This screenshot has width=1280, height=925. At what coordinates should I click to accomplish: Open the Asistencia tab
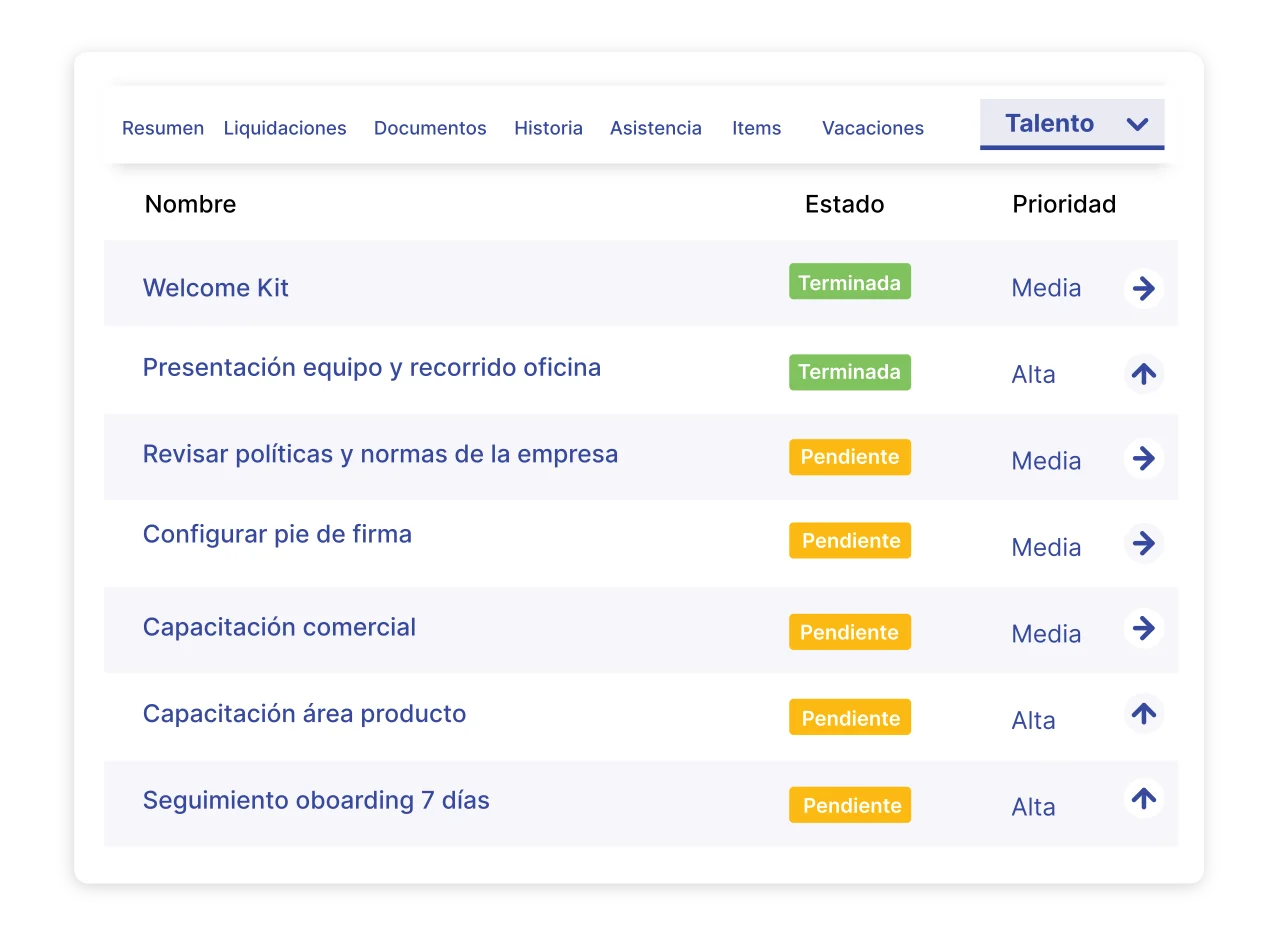pyautogui.click(x=656, y=128)
